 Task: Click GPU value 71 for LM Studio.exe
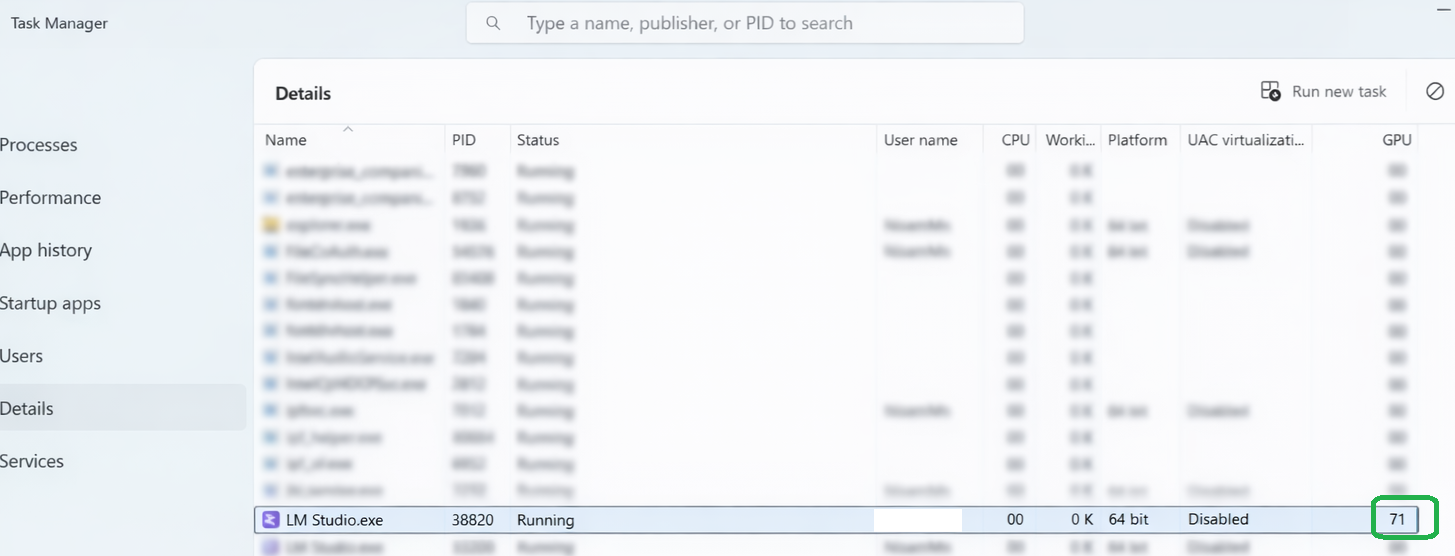point(1397,520)
